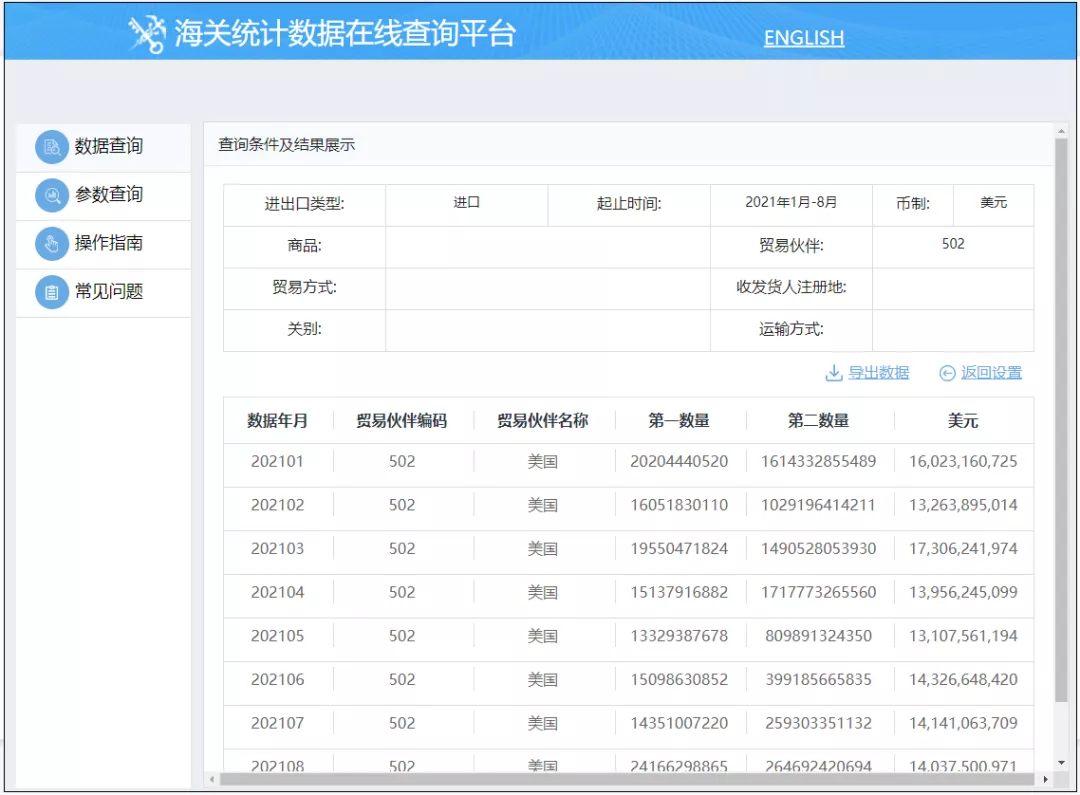Open the 数据查询 menu item
This screenshot has height=795, width=1080.
(109, 147)
